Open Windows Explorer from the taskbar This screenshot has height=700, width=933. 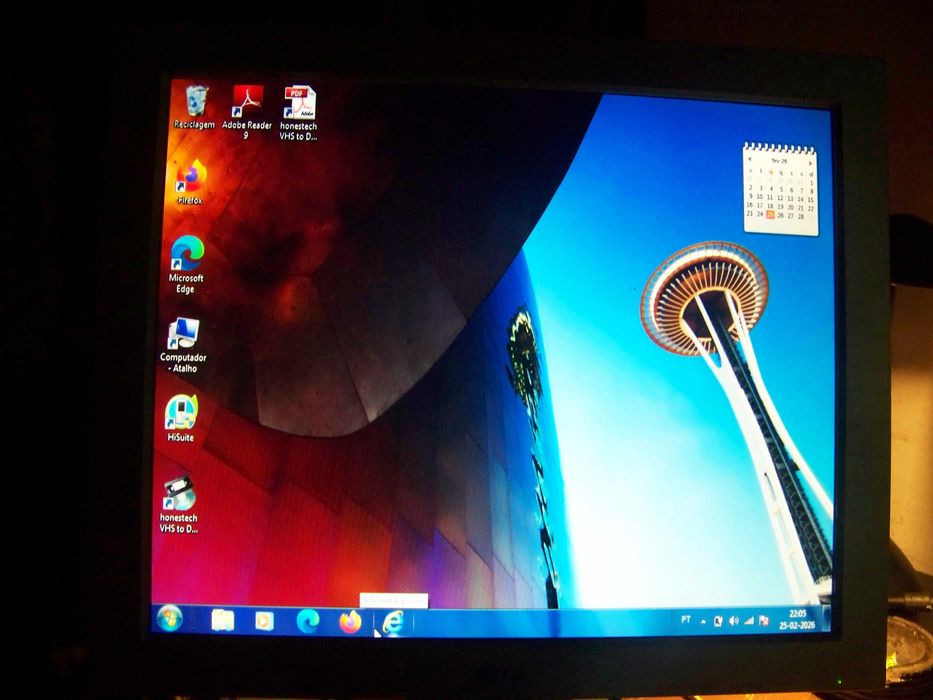click(x=223, y=620)
